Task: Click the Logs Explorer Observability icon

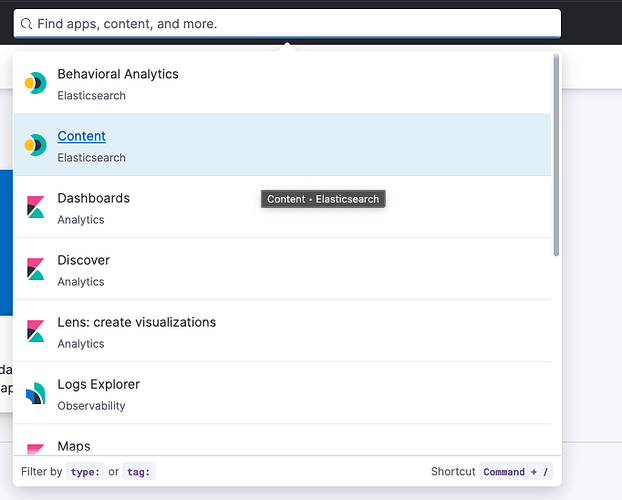Action: click(x=36, y=394)
